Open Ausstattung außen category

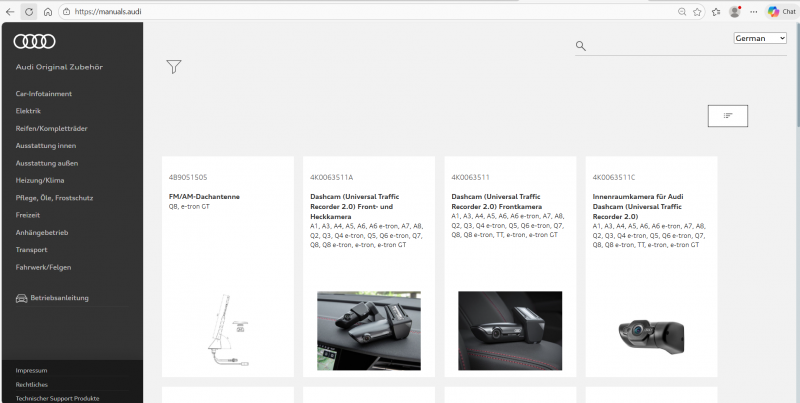tap(46, 163)
